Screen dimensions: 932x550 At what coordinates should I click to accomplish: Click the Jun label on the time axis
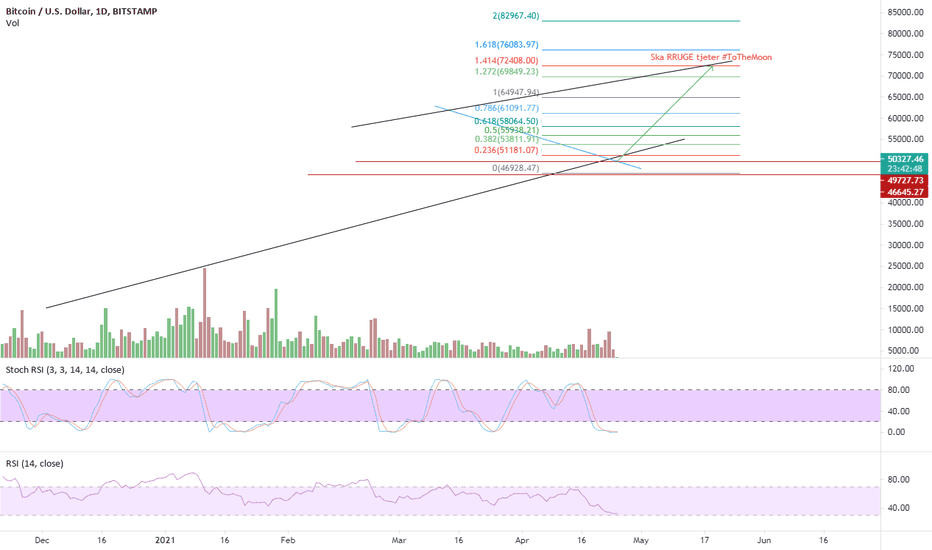pos(764,540)
